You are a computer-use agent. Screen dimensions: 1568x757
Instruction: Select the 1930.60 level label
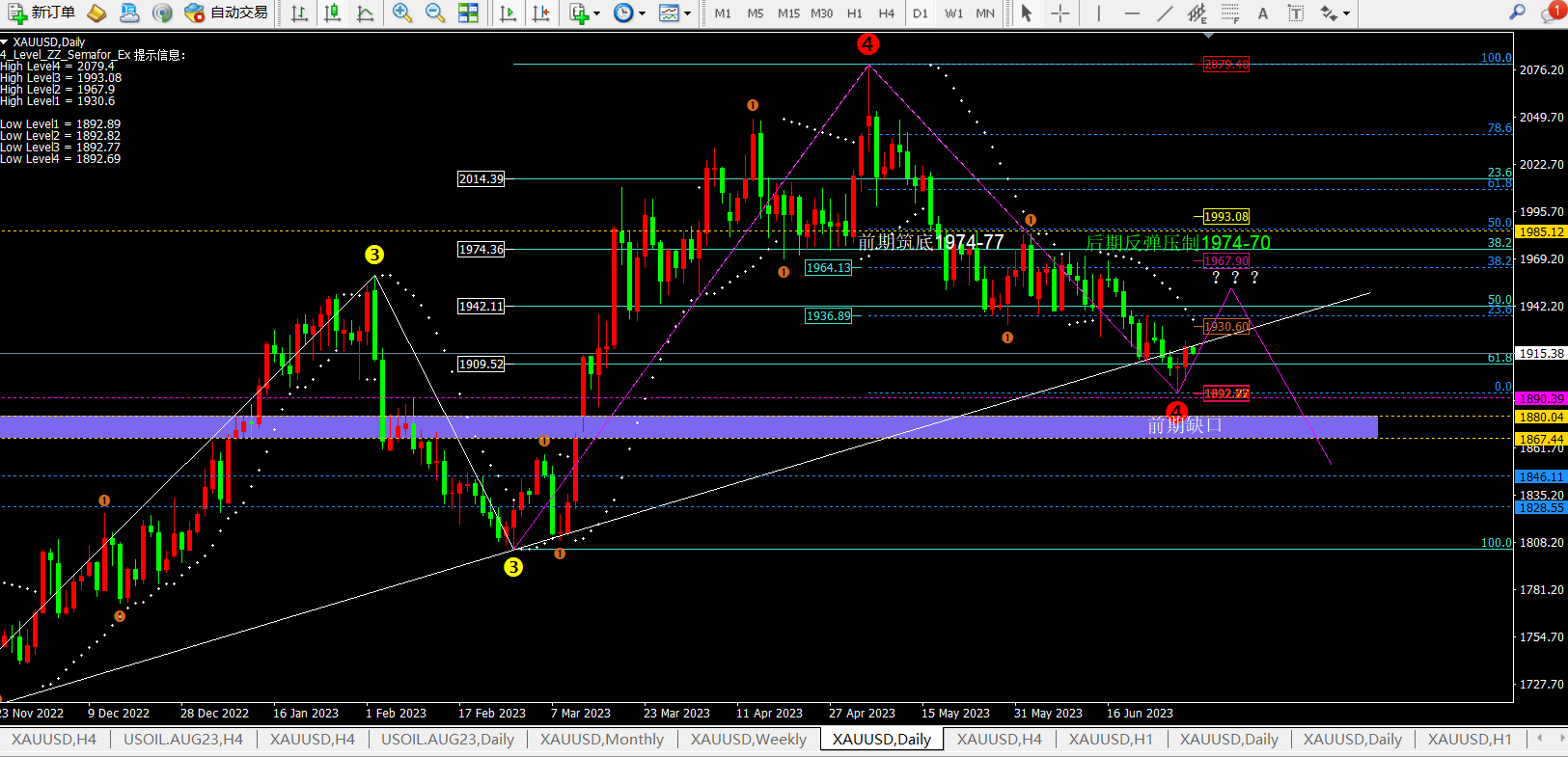coord(1226,327)
